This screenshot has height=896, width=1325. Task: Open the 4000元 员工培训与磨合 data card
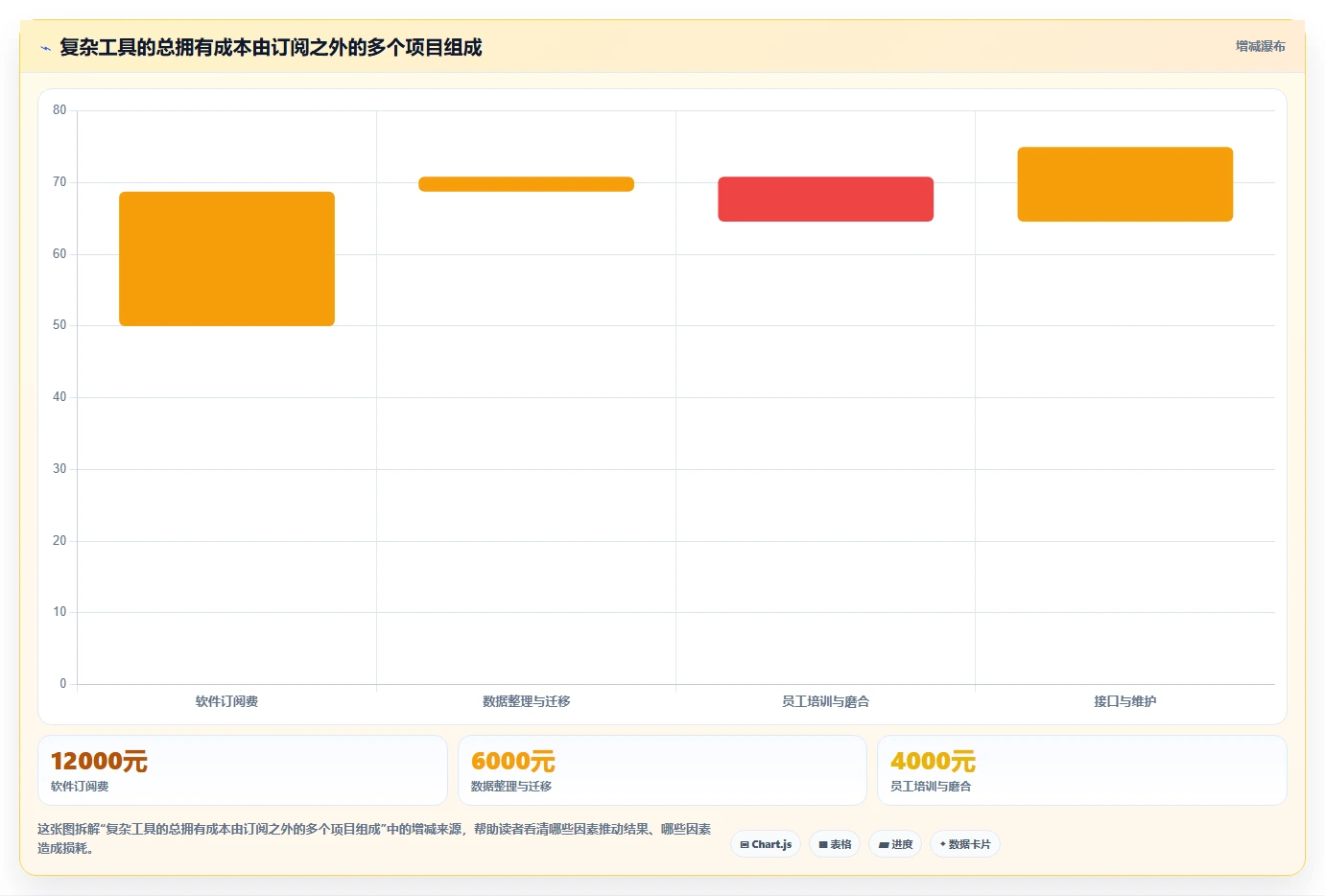[1082, 770]
